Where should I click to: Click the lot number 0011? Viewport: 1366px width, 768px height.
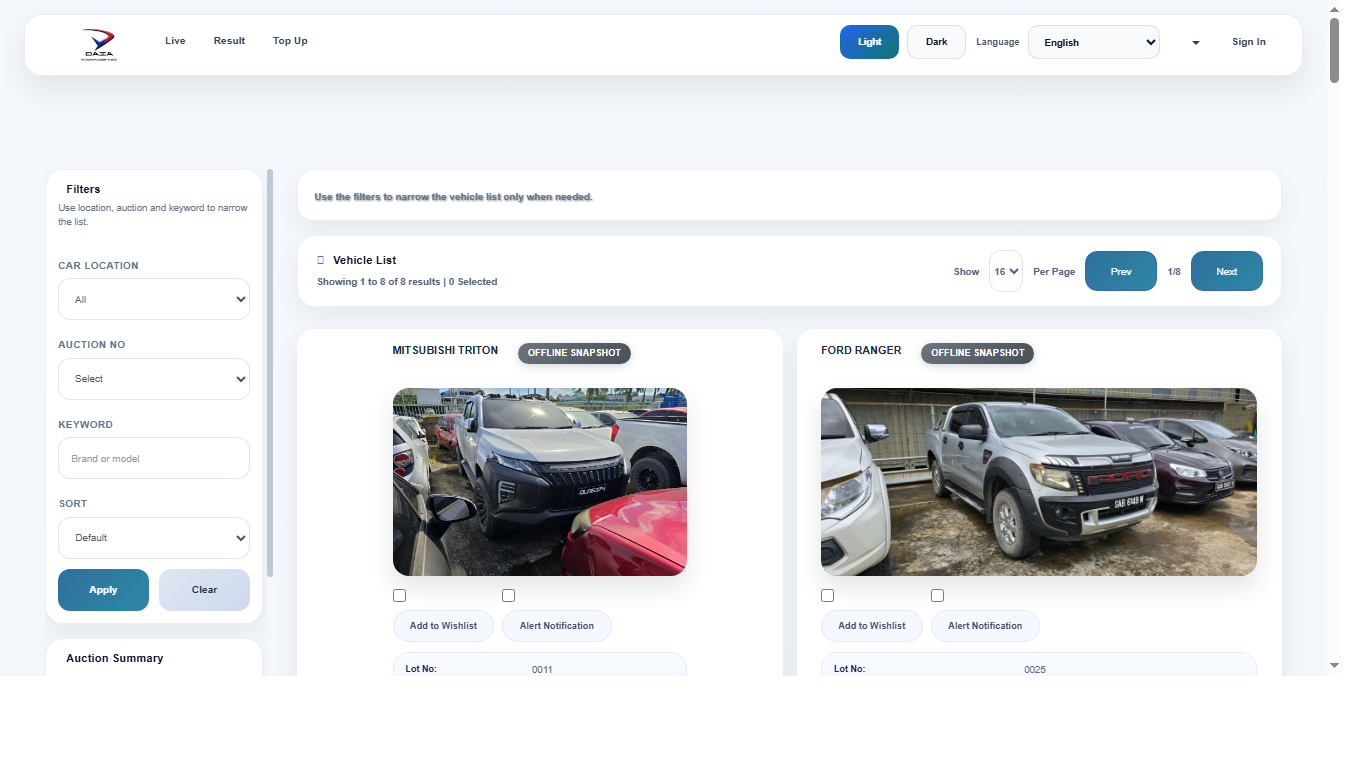(x=542, y=670)
